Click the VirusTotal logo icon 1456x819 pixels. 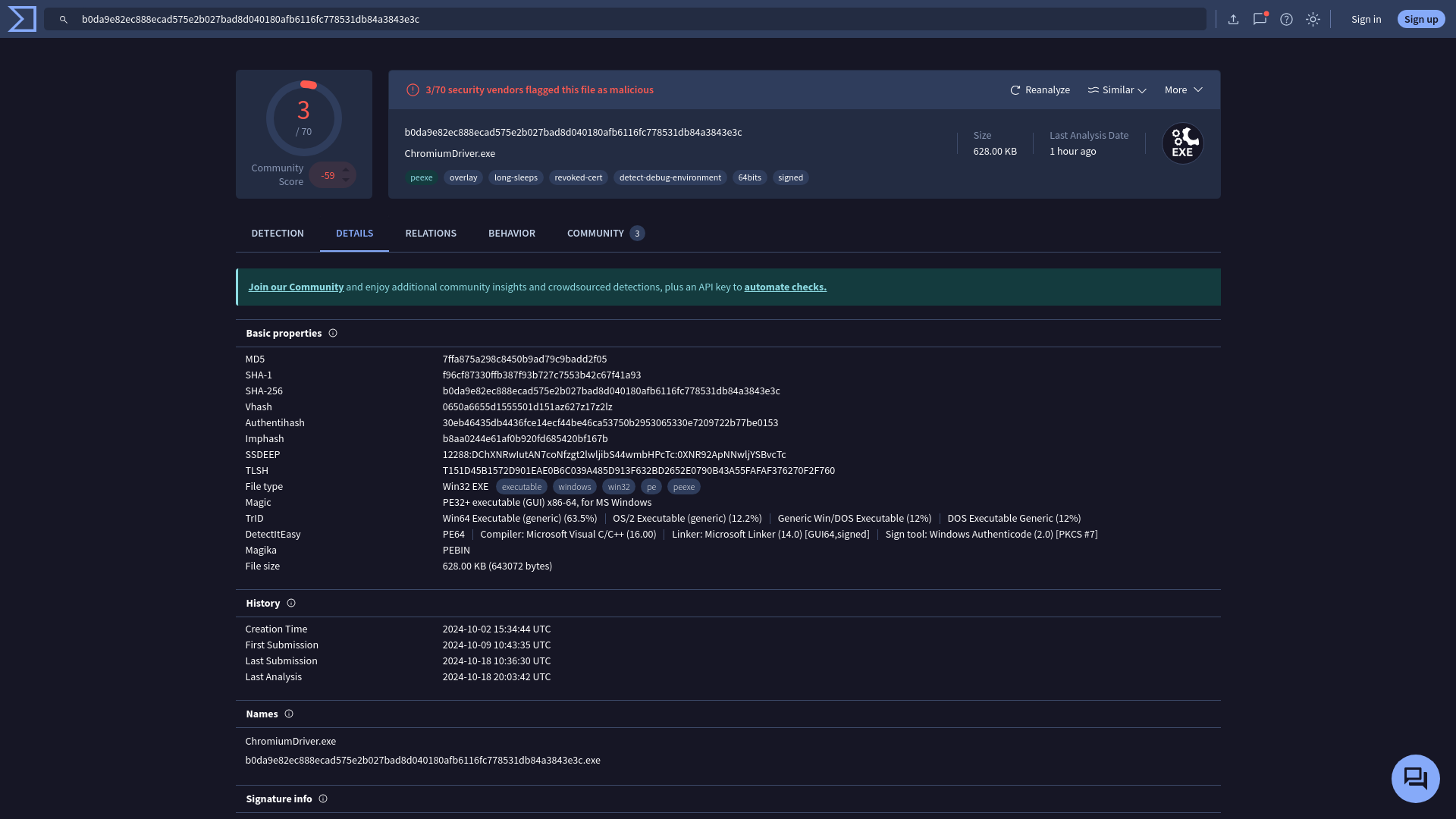[22, 19]
